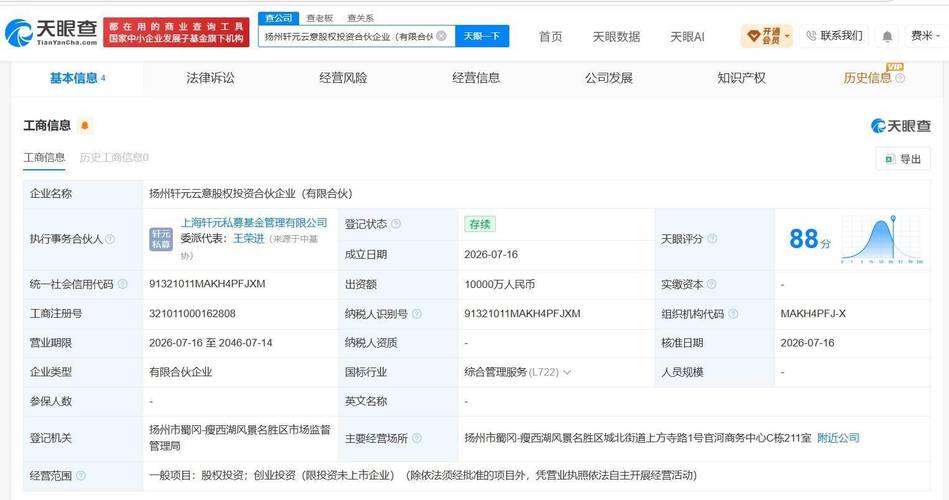
Task: Open the 公司发展 tab
Action: 609,78
